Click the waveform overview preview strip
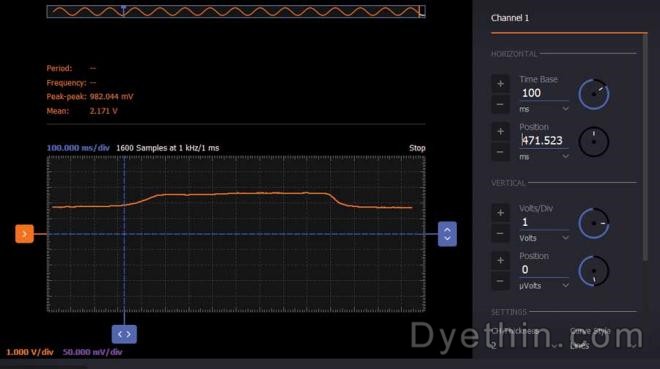660x369 pixels. pyautogui.click(x=236, y=11)
